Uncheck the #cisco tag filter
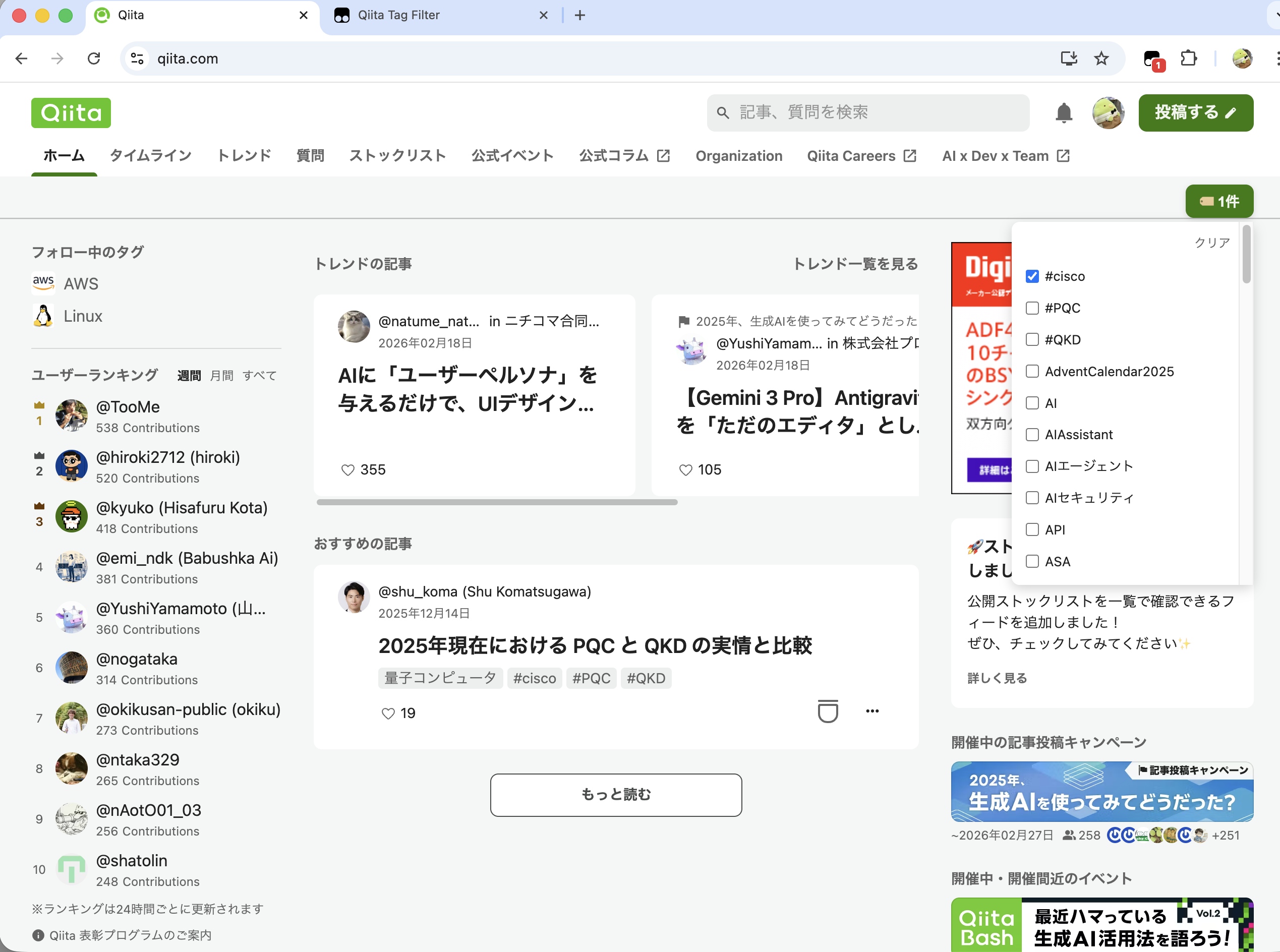1280x952 pixels. click(x=1031, y=276)
